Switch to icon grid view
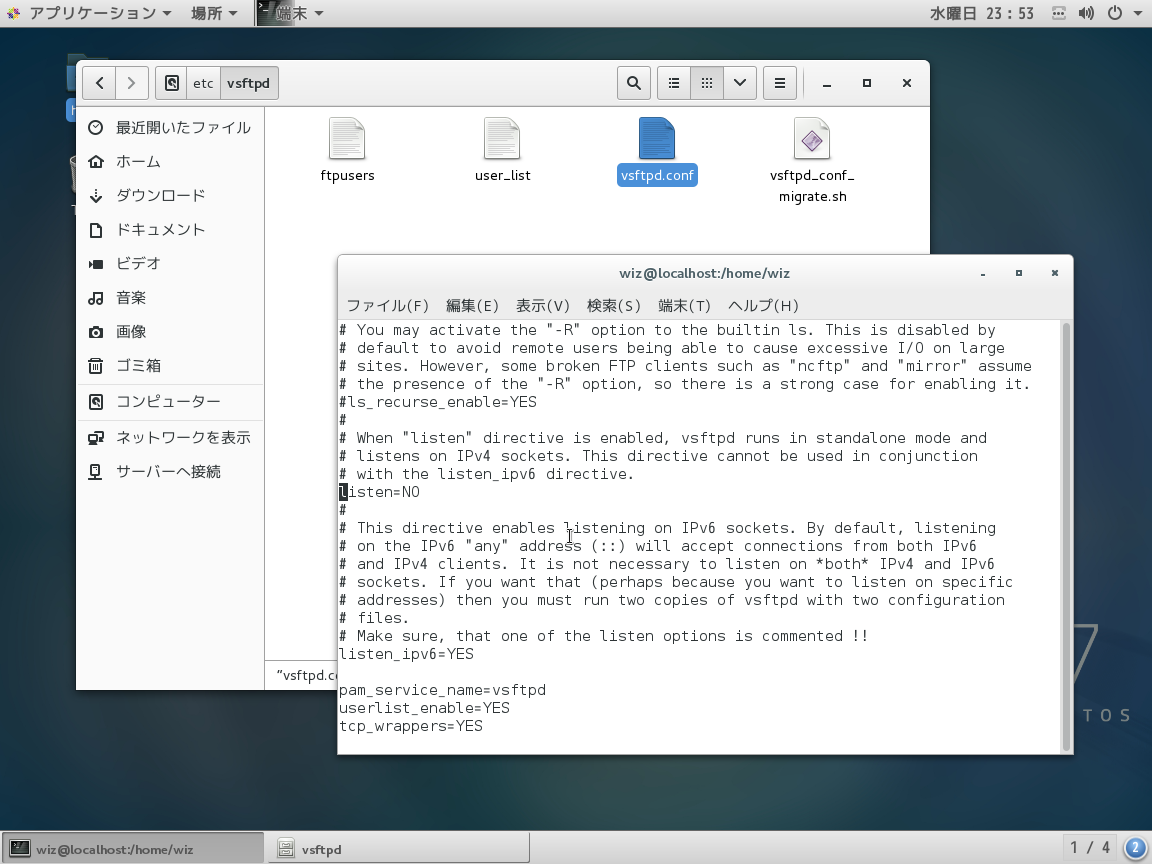 pyautogui.click(x=707, y=83)
